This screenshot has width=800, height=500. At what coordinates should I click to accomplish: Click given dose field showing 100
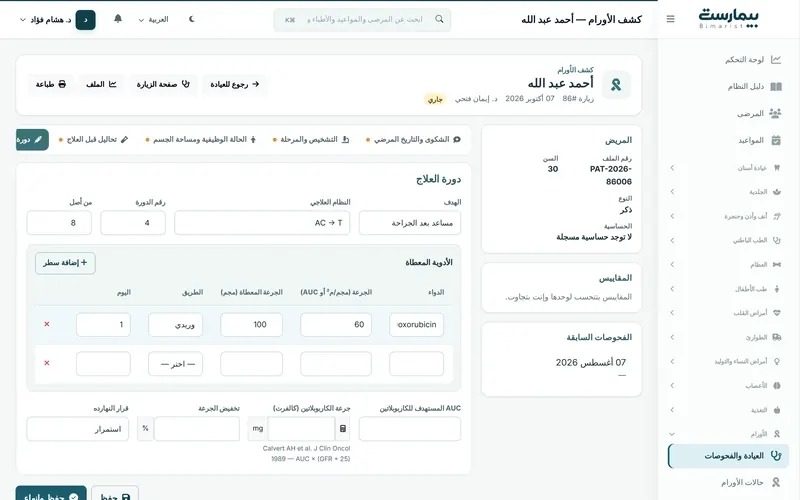[x=252, y=324]
